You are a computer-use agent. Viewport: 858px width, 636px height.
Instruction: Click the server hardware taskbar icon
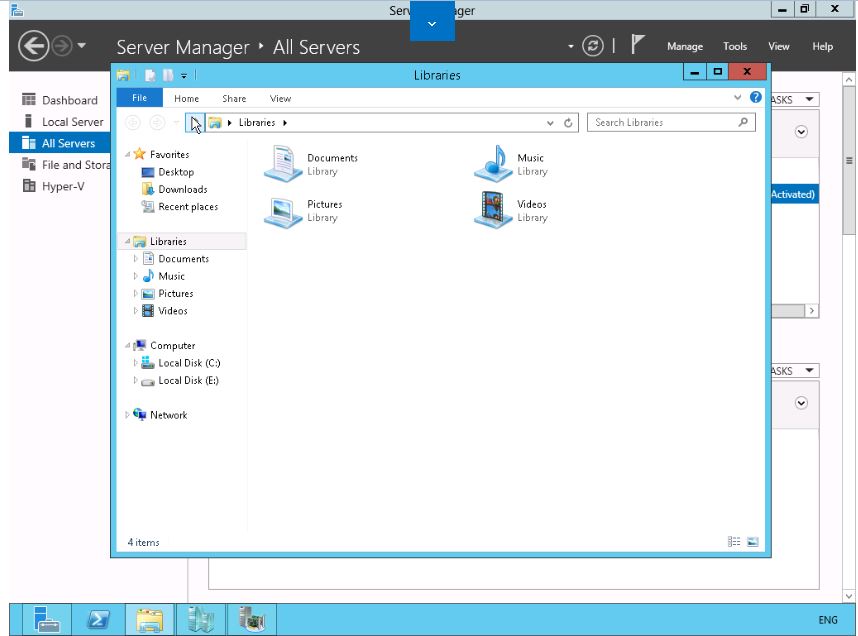pos(252,619)
